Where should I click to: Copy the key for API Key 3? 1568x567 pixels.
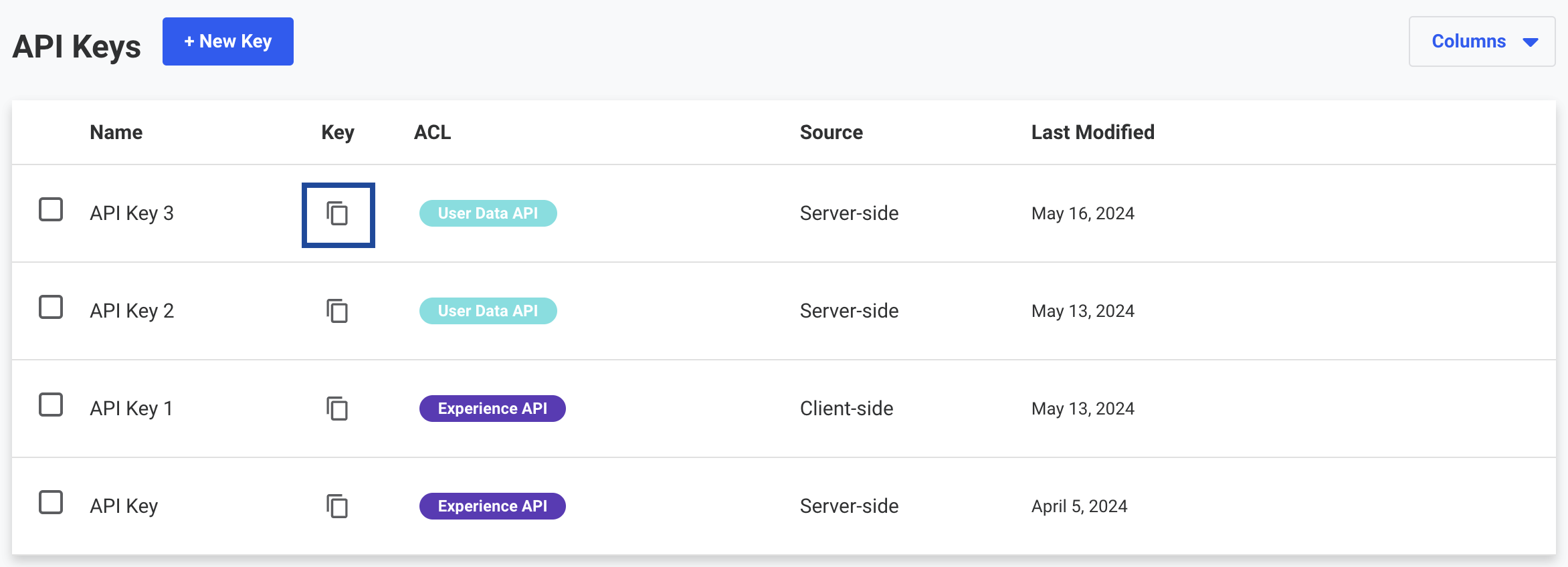(337, 214)
